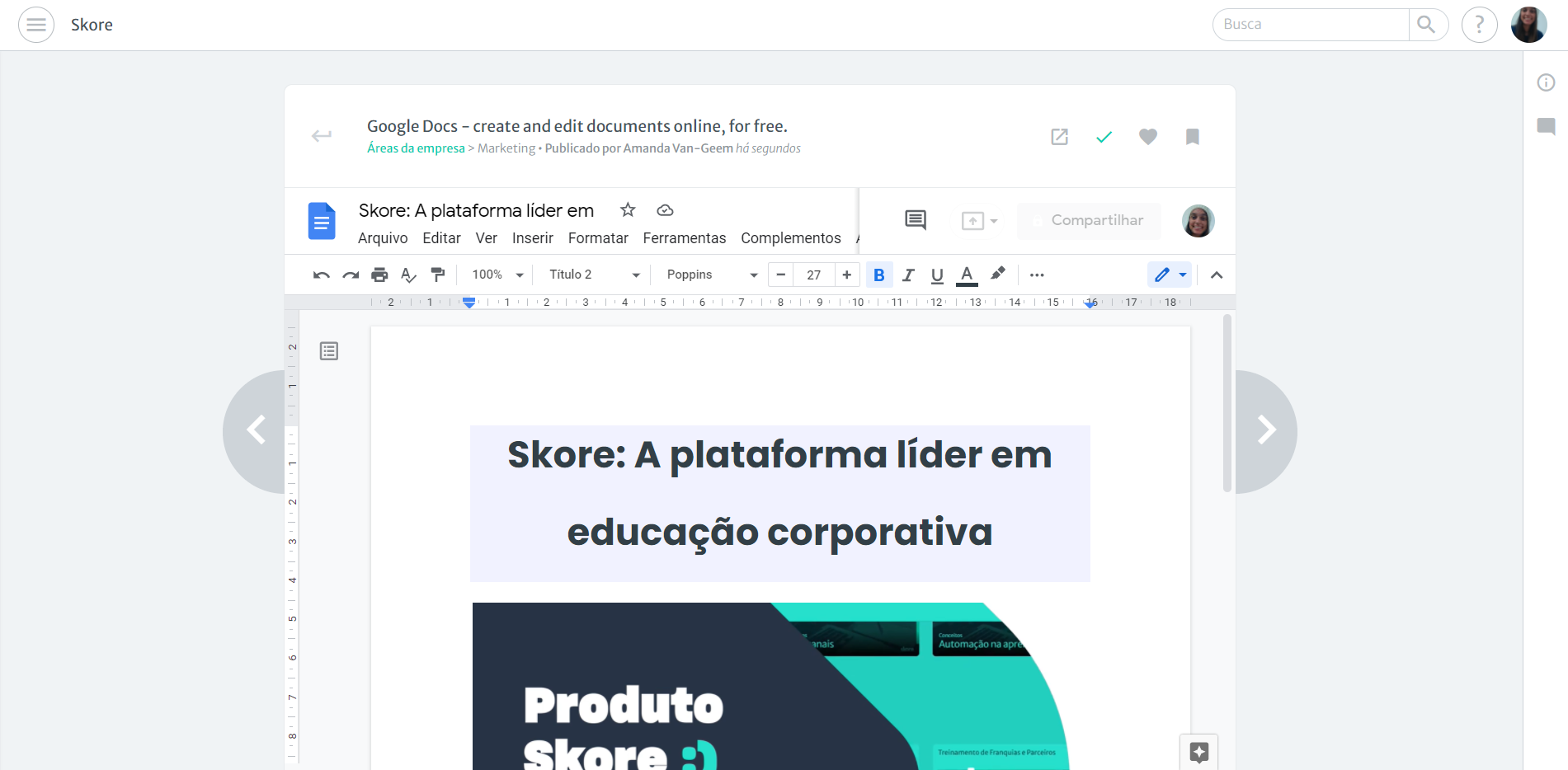
Task: Toggle underline formatting
Action: 937,275
